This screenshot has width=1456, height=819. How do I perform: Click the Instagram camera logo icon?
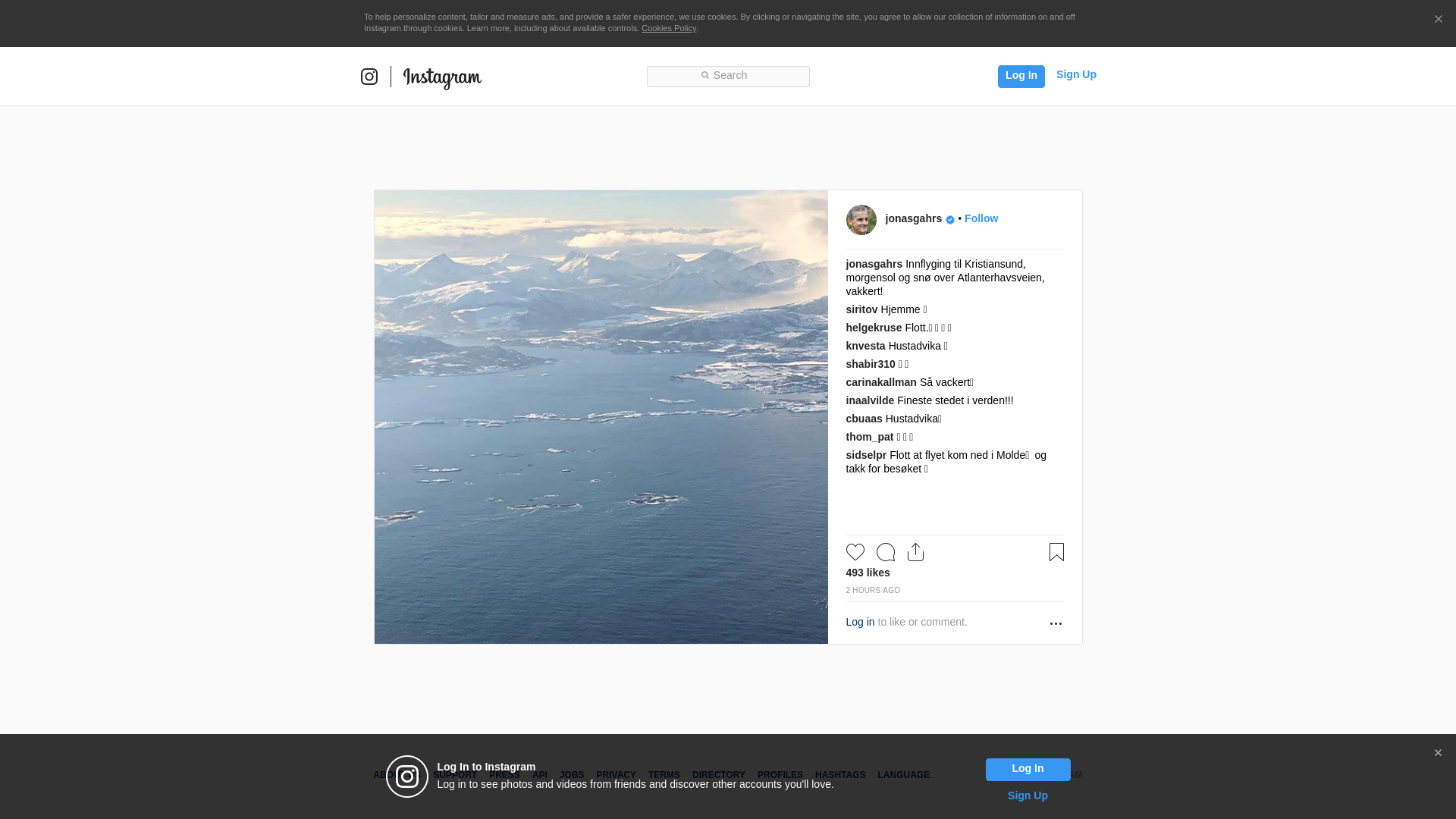[369, 77]
